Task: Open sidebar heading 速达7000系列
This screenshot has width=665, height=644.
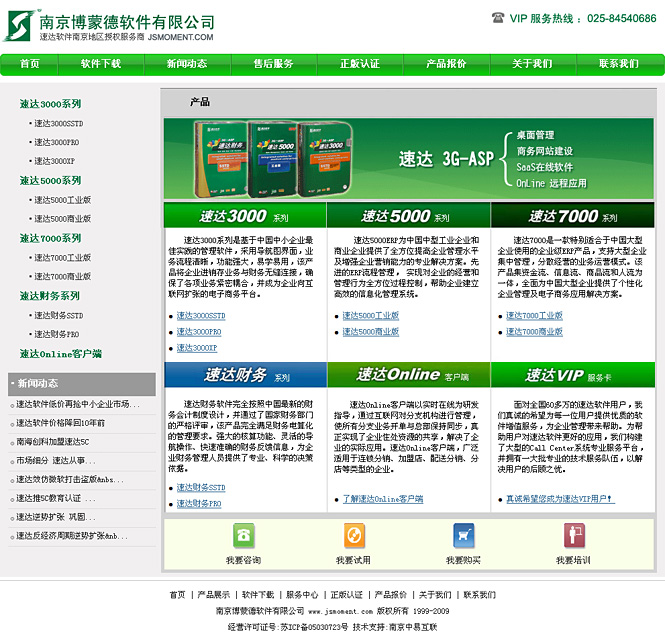Action: tap(50, 238)
